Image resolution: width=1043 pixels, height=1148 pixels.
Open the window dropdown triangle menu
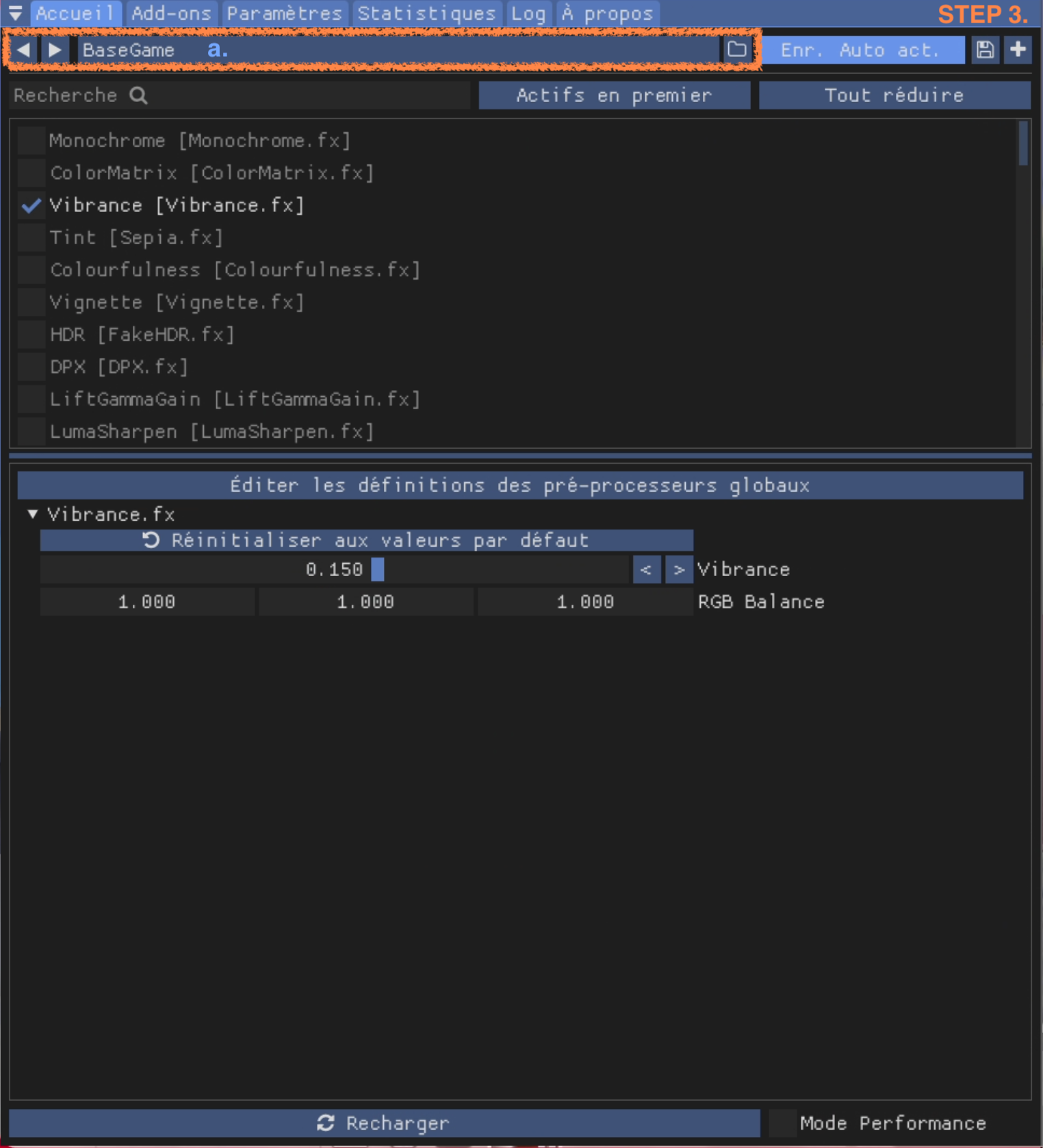coord(15,13)
